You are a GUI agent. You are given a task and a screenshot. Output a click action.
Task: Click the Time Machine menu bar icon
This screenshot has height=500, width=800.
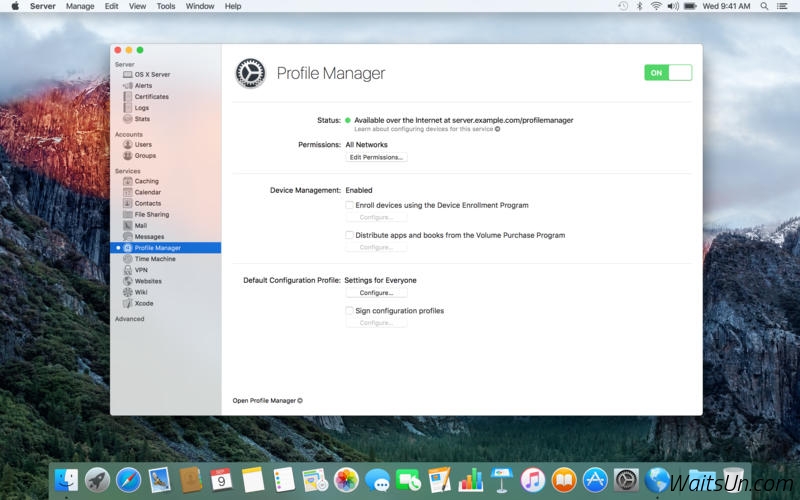[x=623, y=6]
